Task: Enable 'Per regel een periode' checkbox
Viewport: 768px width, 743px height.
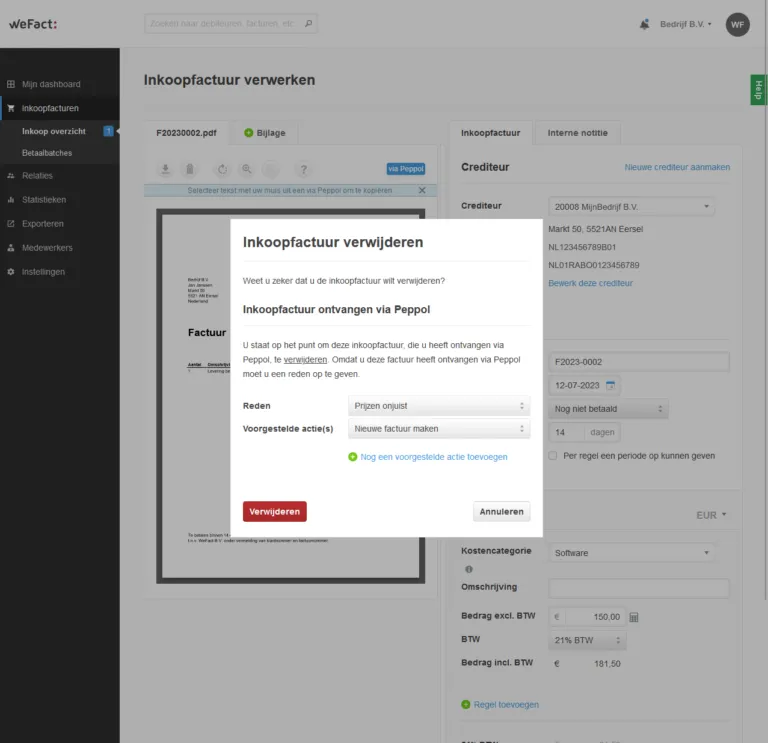Action: click(x=553, y=456)
